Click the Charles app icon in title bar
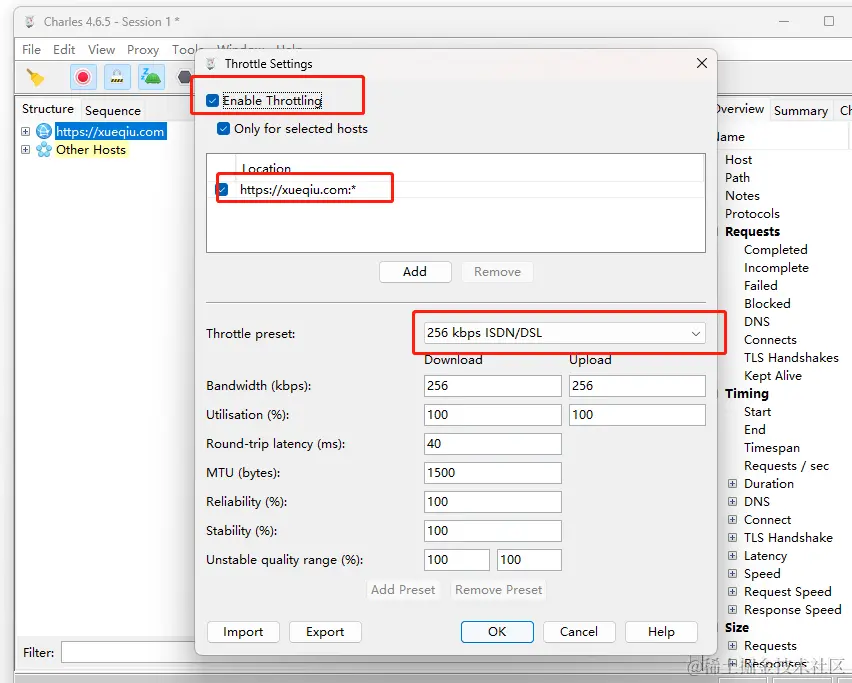This screenshot has width=852, height=683. click(x=30, y=22)
